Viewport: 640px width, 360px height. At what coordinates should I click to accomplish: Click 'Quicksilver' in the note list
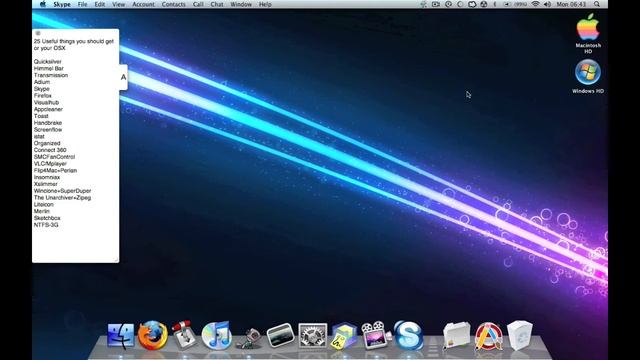click(48, 62)
